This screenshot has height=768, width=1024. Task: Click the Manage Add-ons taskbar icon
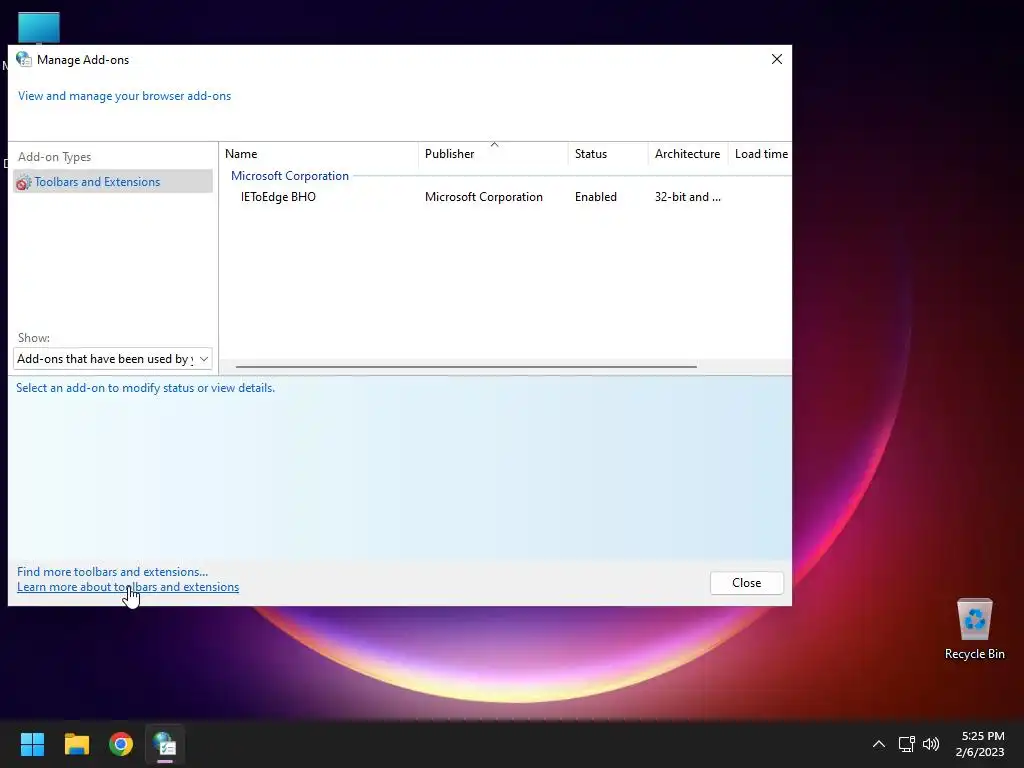[165, 744]
